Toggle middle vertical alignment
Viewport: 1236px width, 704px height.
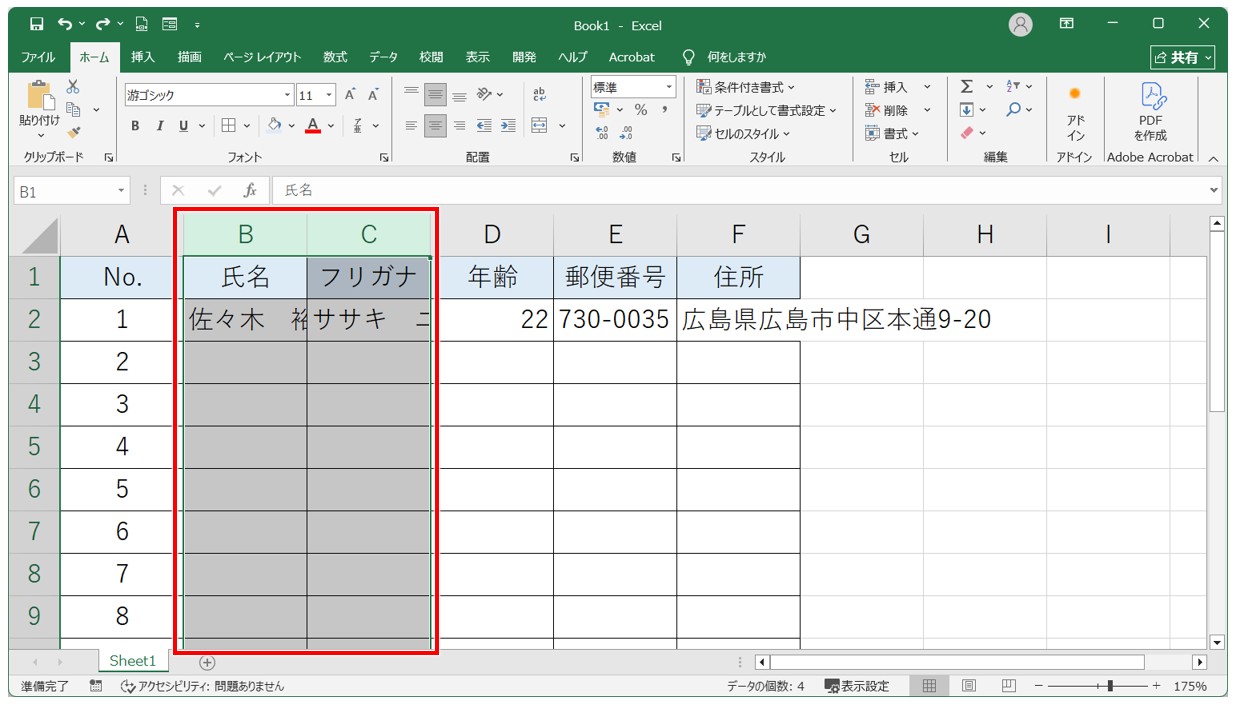point(435,95)
